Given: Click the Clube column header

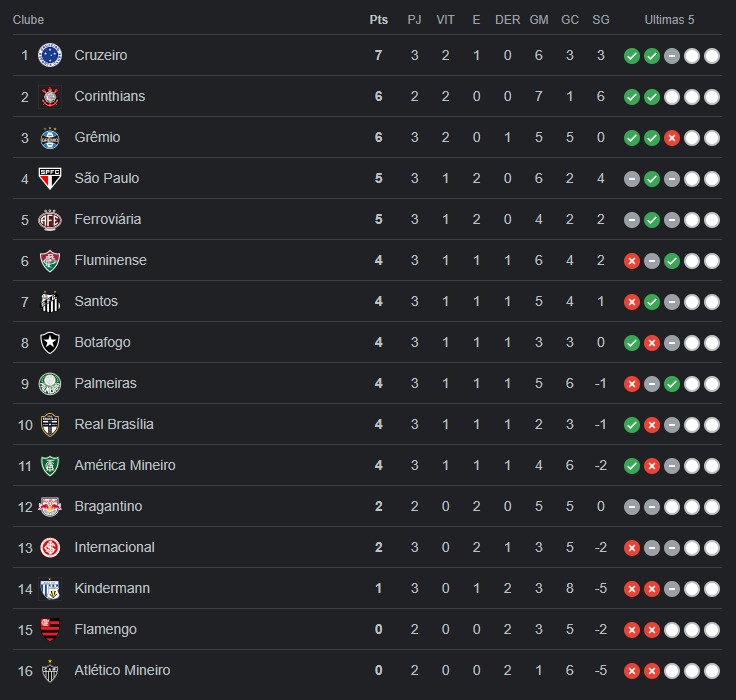Looking at the screenshot, I should tap(28, 20).
